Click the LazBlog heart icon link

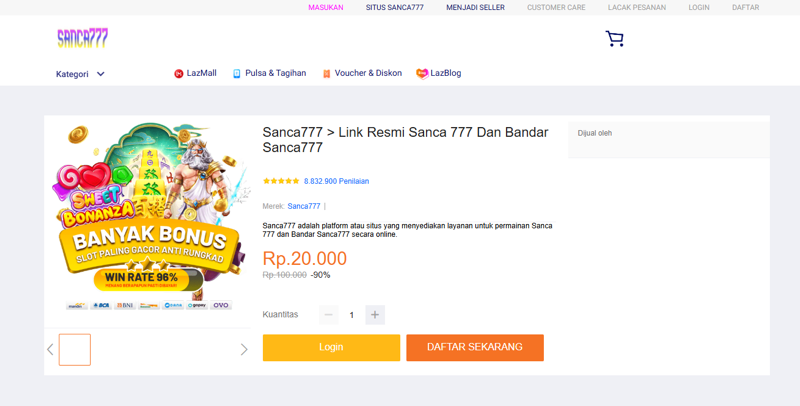coord(422,74)
